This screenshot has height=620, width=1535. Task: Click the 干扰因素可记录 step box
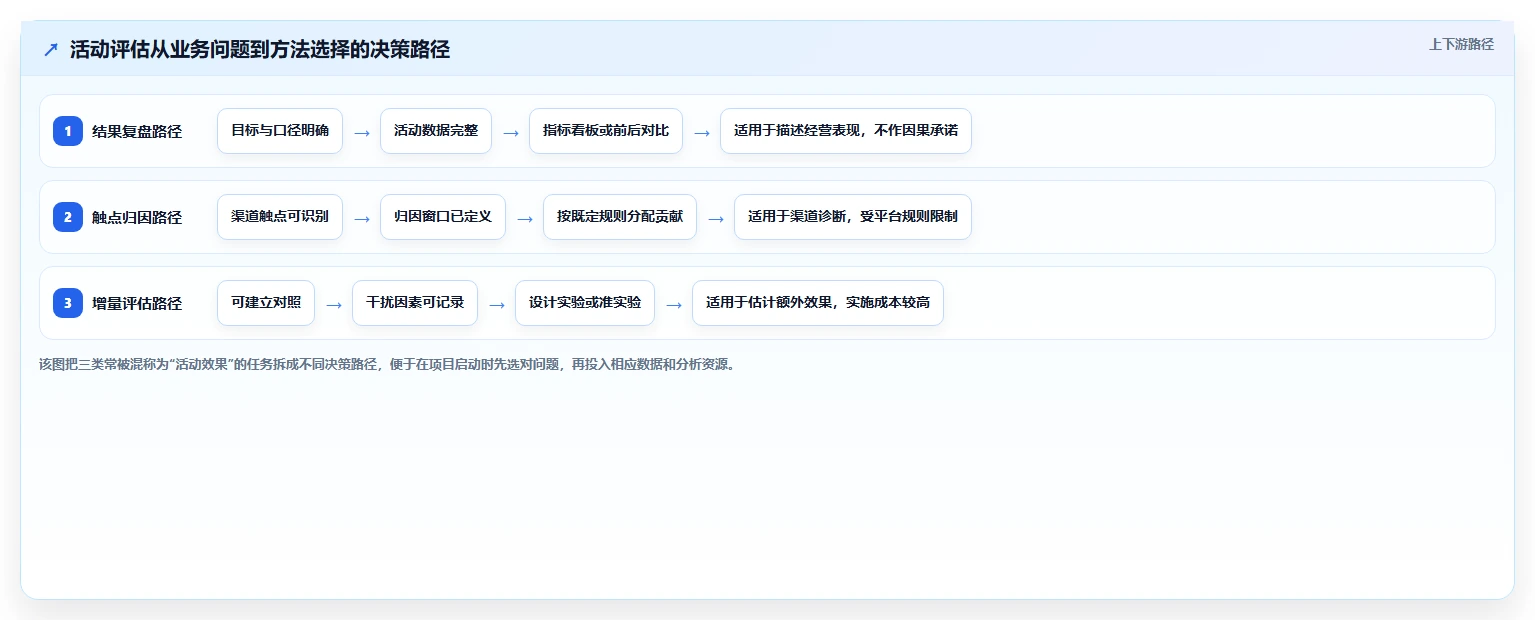click(x=415, y=303)
